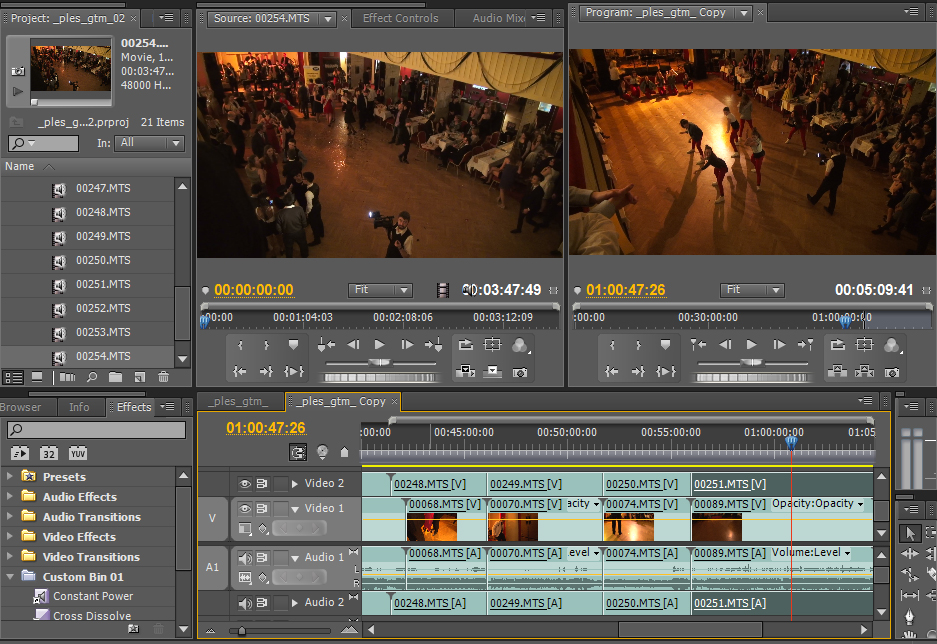Overwrite sequence with the source clip

(492, 372)
